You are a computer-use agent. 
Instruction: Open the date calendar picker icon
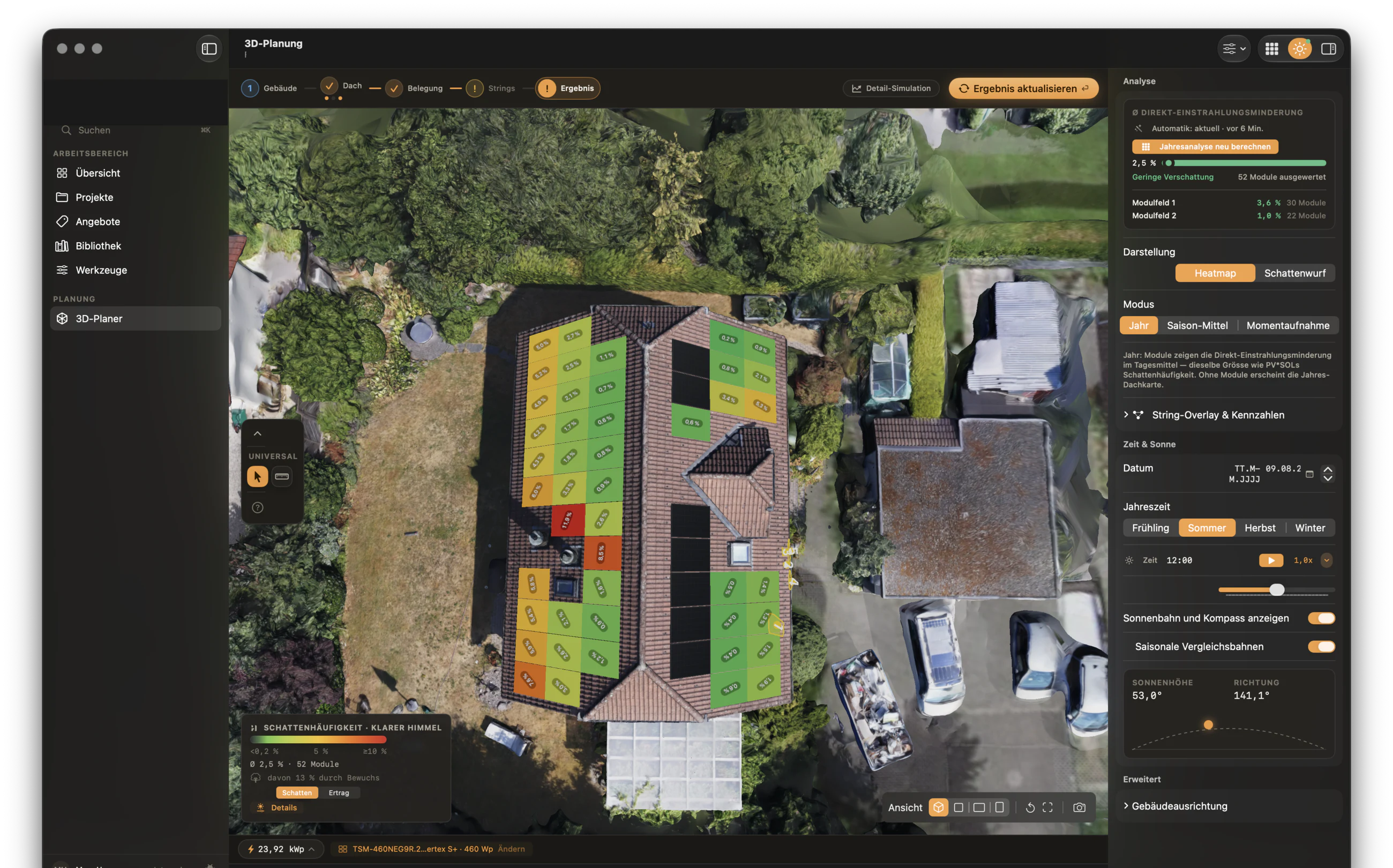pos(1309,474)
